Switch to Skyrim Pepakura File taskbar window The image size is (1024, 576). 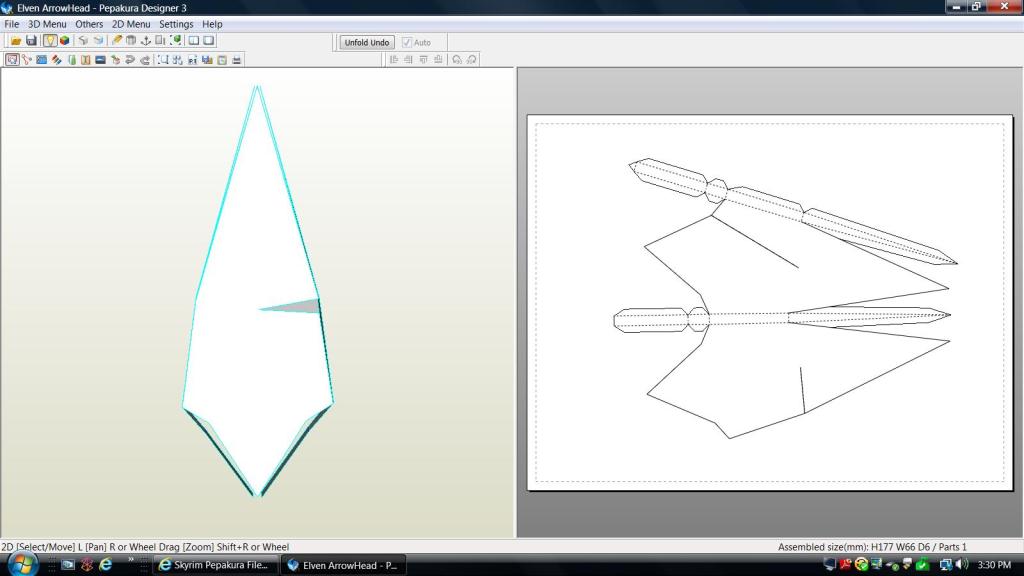tap(215, 566)
